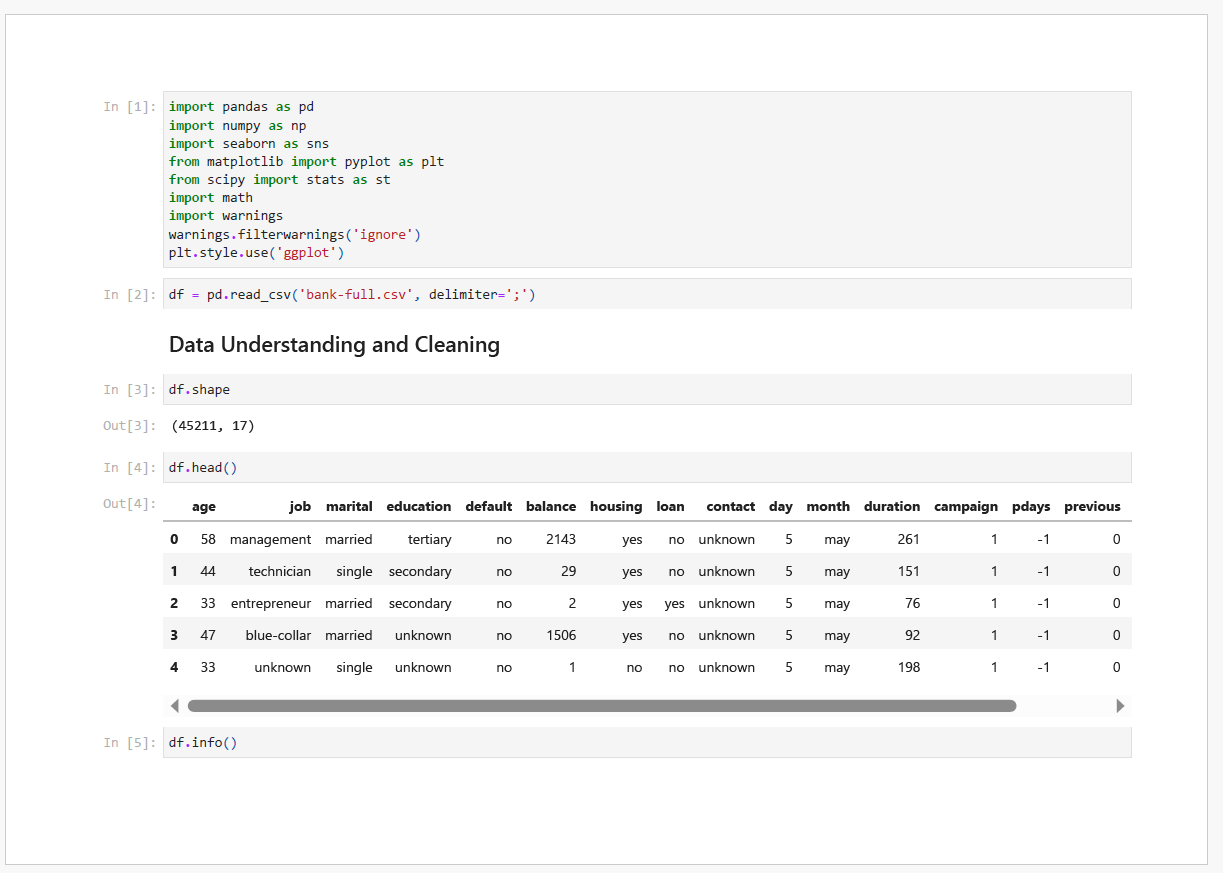Click inside the df.head() code cell
The image size is (1223, 873).
click(646, 468)
